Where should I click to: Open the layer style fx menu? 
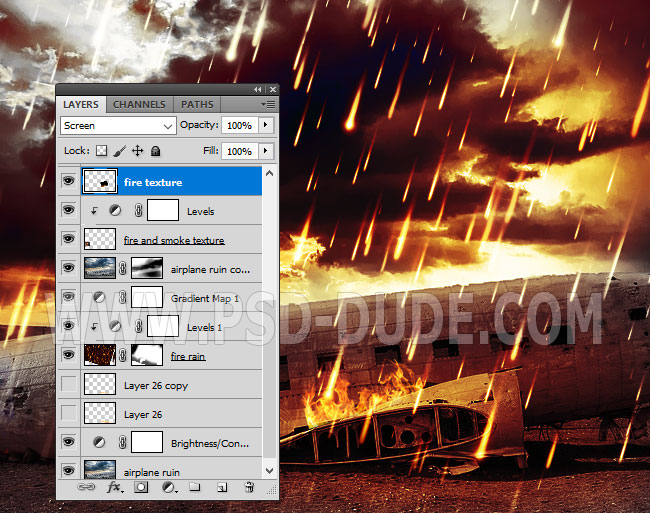pos(114,487)
